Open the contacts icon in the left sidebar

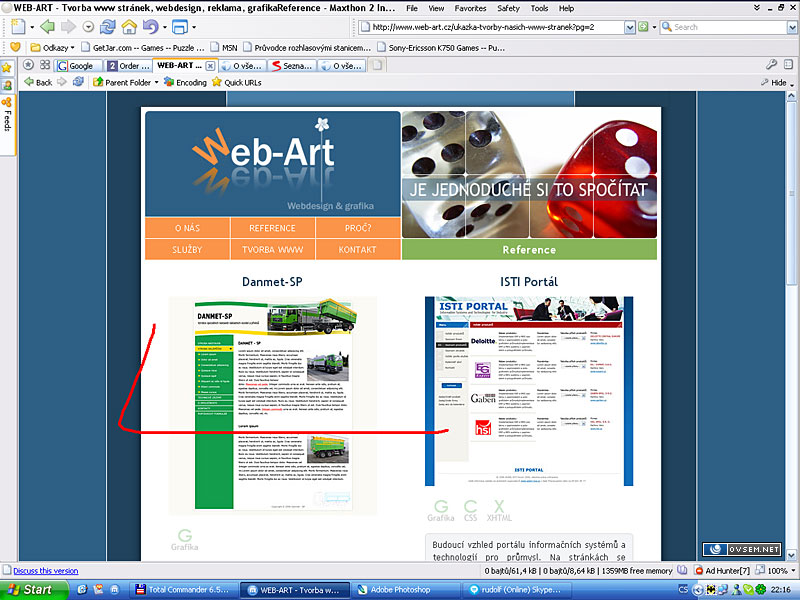[7, 85]
